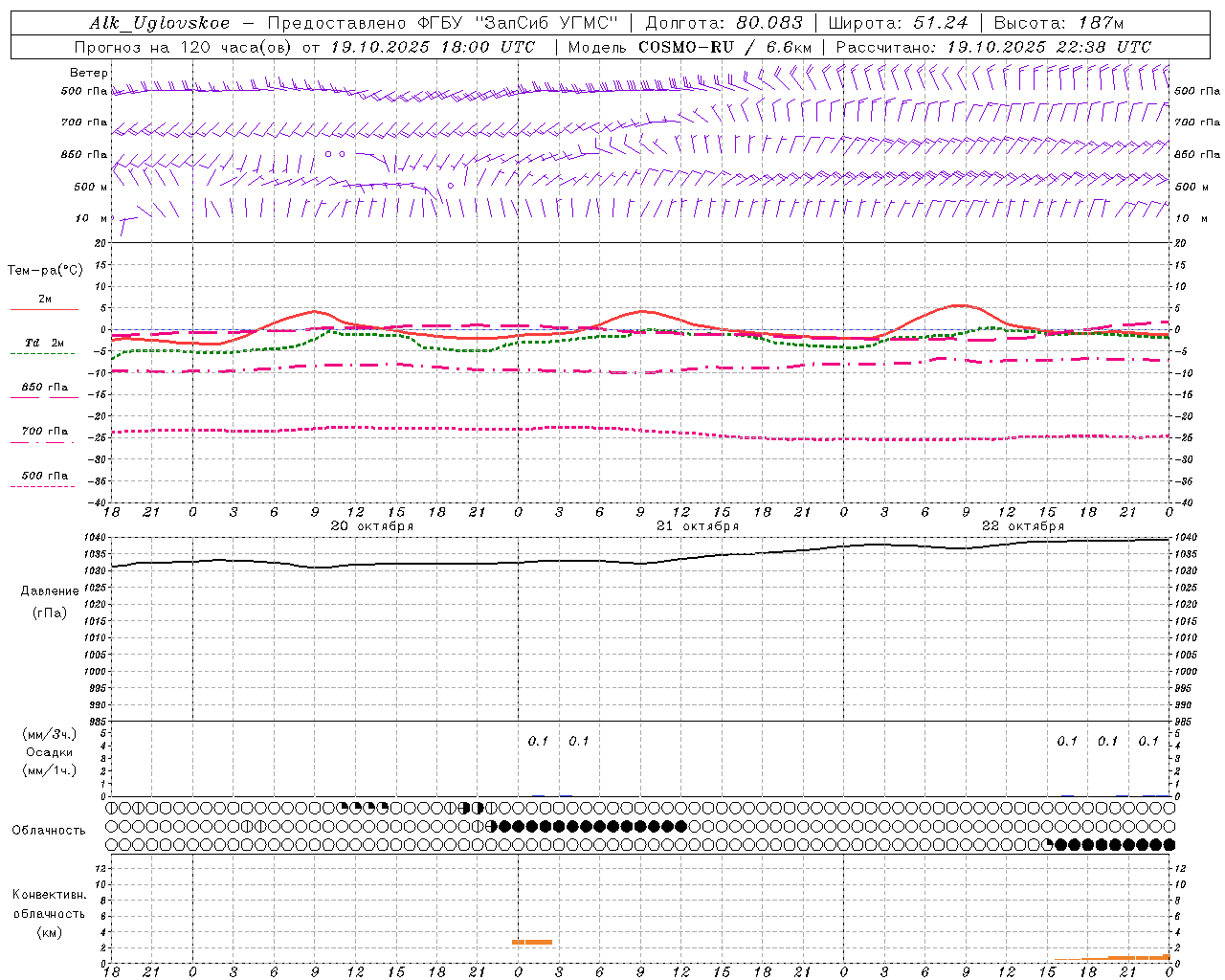Select the "Конвективн." convective cloud label
The width and height of the screenshot is (1225, 980).
[x=49, y=895]
